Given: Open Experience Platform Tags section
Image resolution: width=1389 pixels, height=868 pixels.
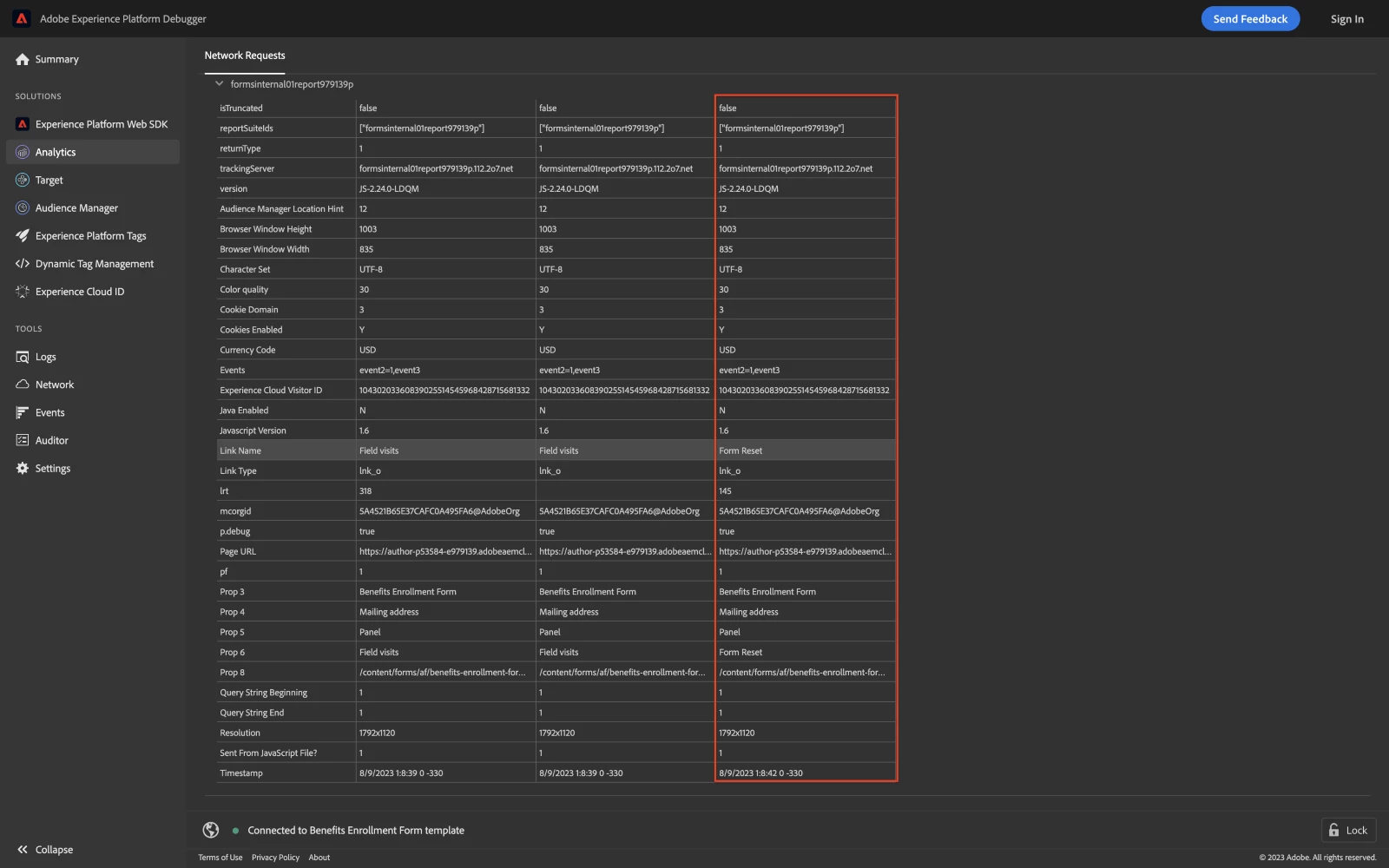Looking at the screenshot, I should click(90, 236).
